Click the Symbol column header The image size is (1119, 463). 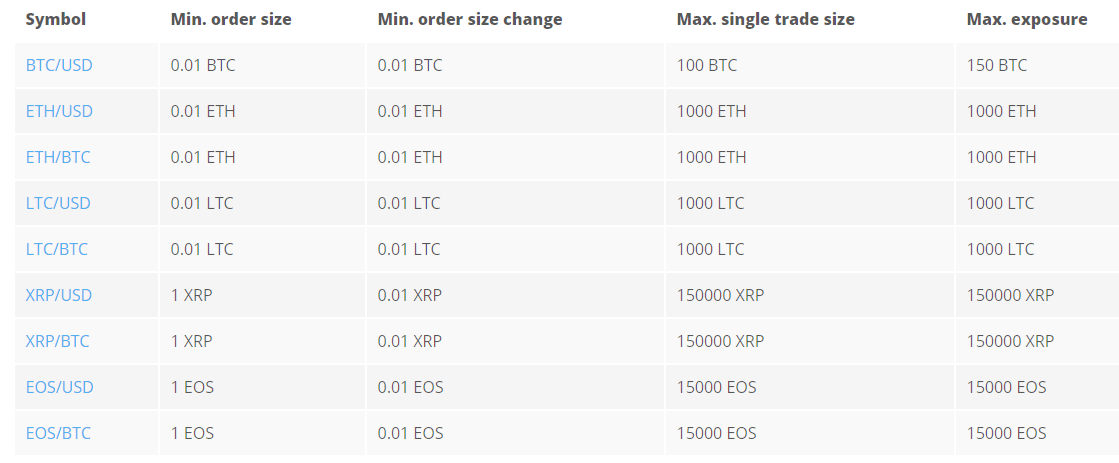pos(56,19)
